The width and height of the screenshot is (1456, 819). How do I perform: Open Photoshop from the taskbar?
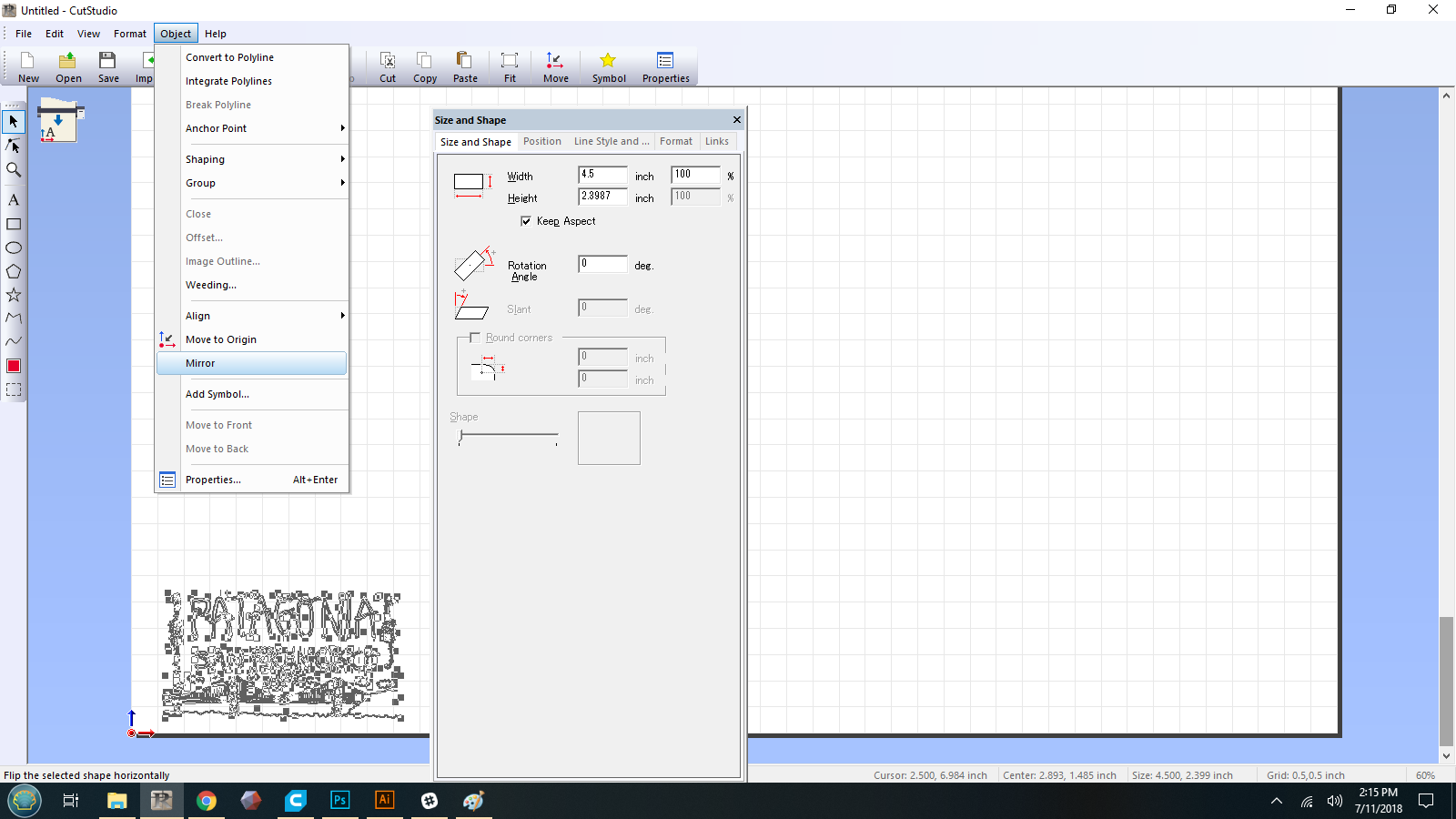click(340, 801)
